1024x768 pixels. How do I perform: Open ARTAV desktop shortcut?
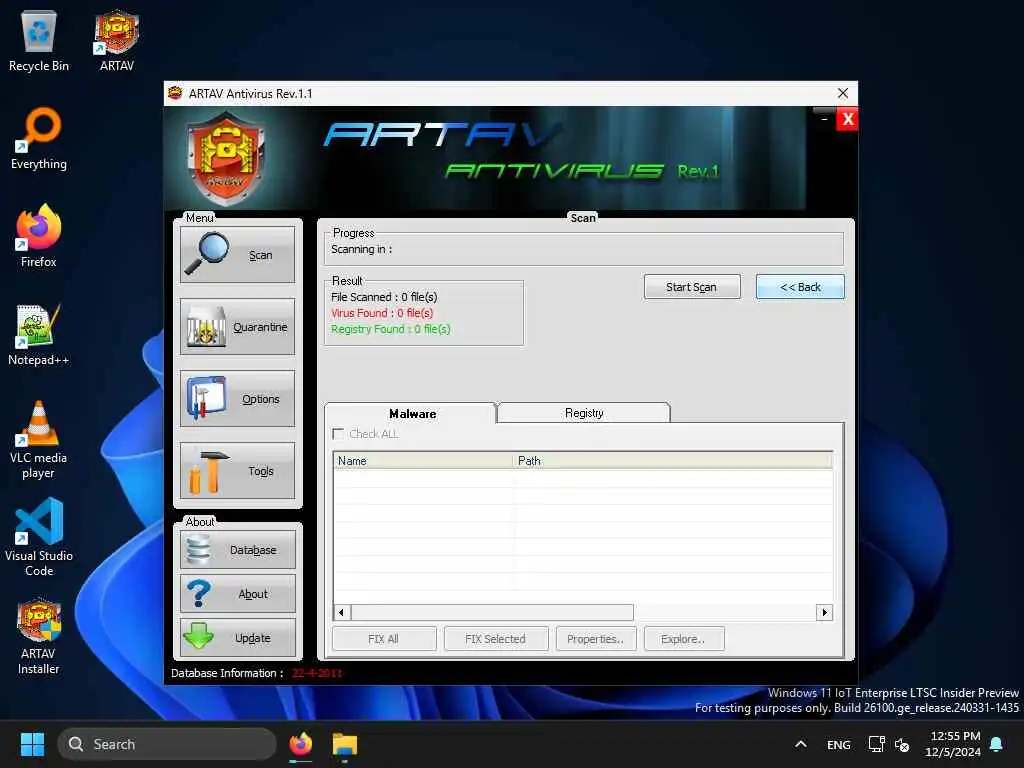[x=117, y=41]
